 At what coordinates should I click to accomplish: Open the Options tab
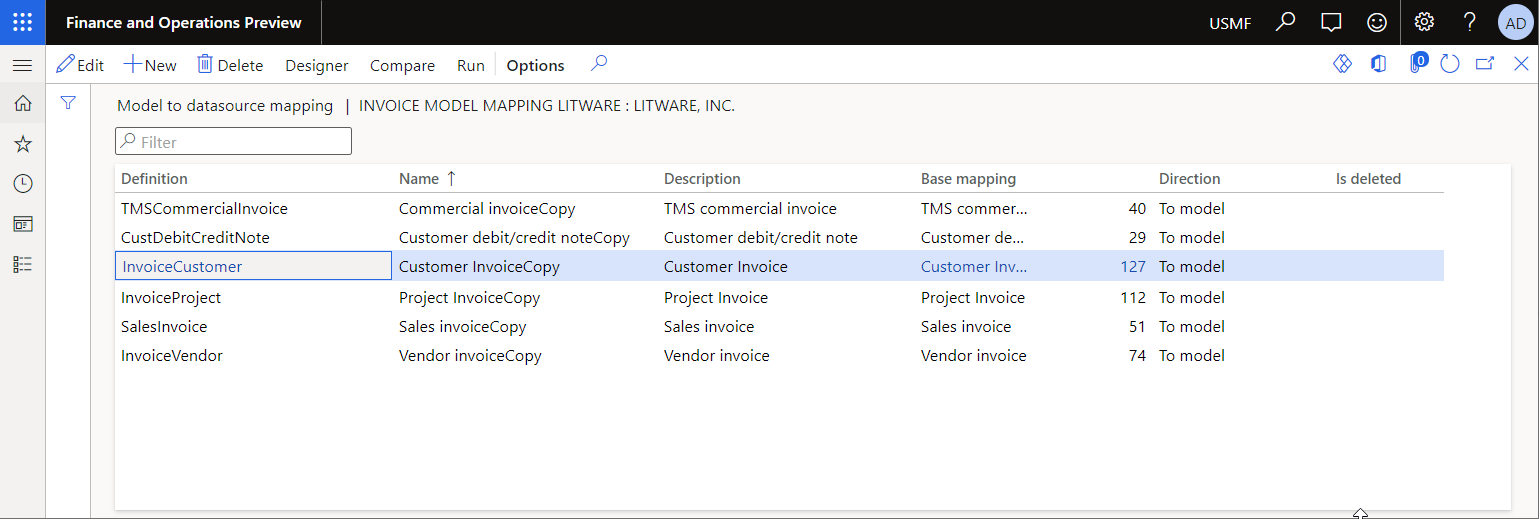[535, 65]
